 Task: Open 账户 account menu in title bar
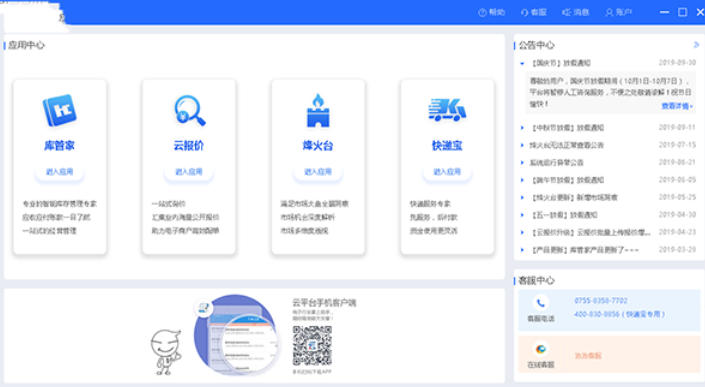click(x=618, y=12)
